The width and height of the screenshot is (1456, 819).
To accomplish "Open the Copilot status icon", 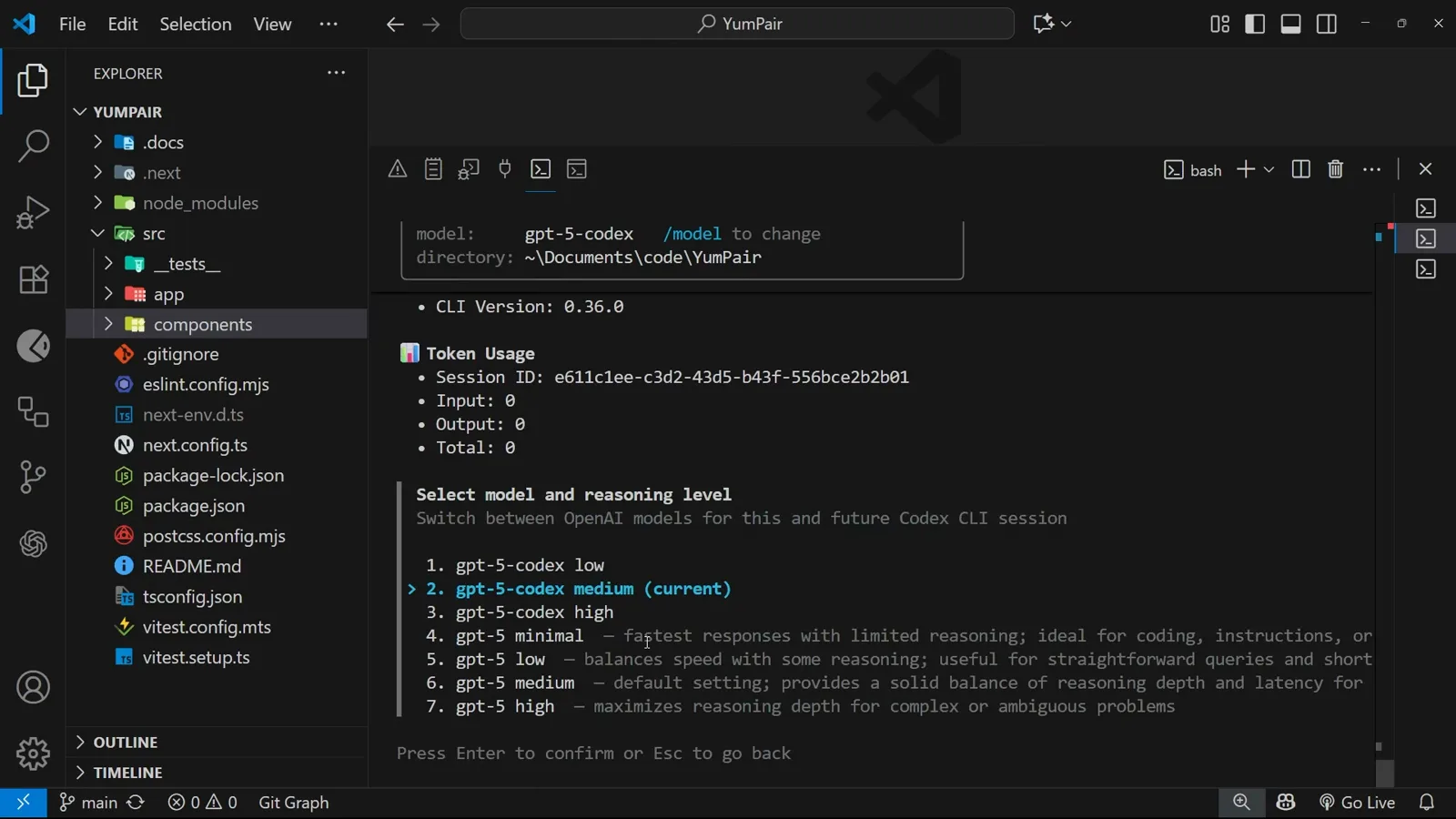I will 1286,803.
